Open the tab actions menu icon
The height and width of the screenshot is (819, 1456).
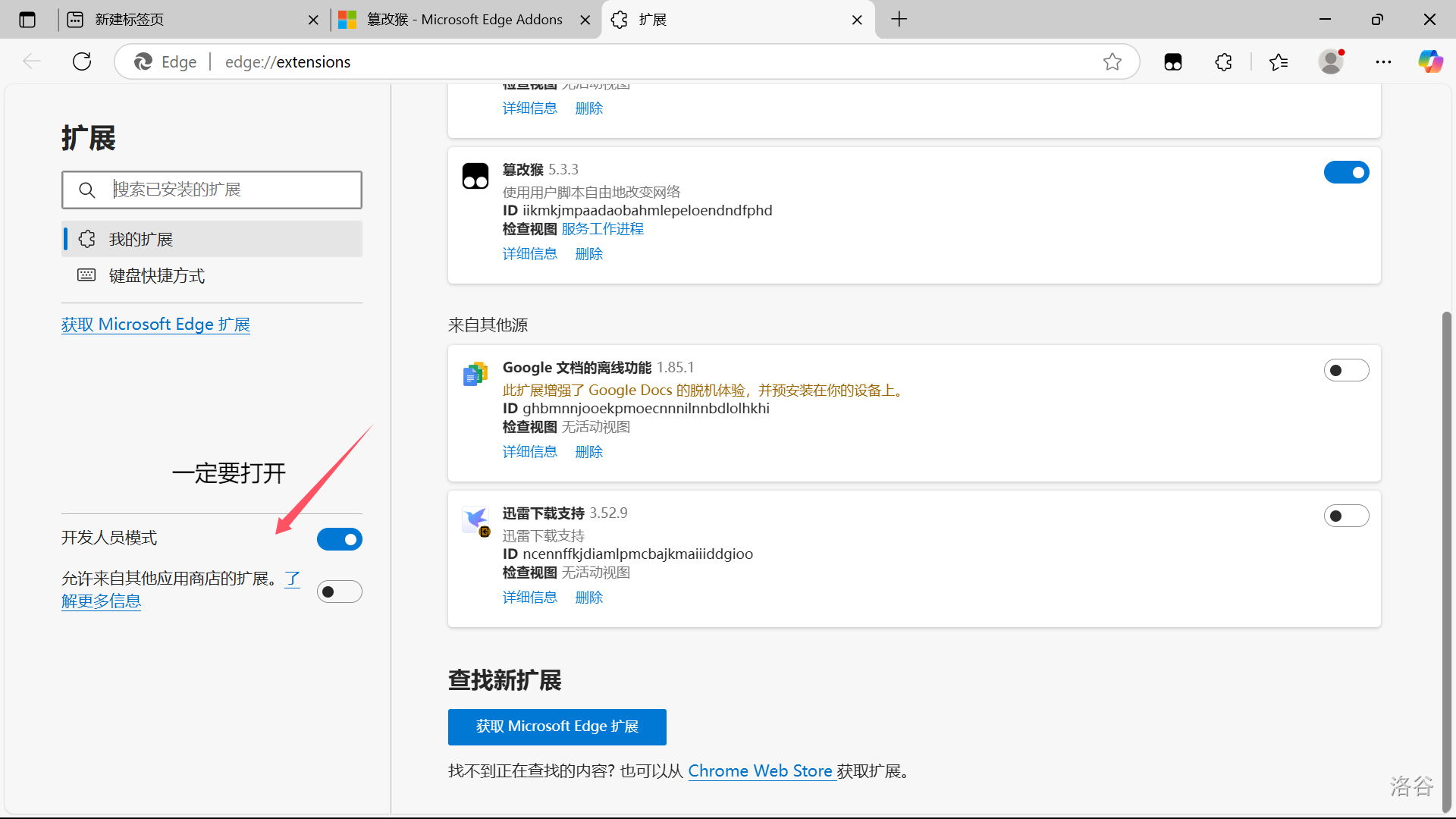click(x=27, y=20)
